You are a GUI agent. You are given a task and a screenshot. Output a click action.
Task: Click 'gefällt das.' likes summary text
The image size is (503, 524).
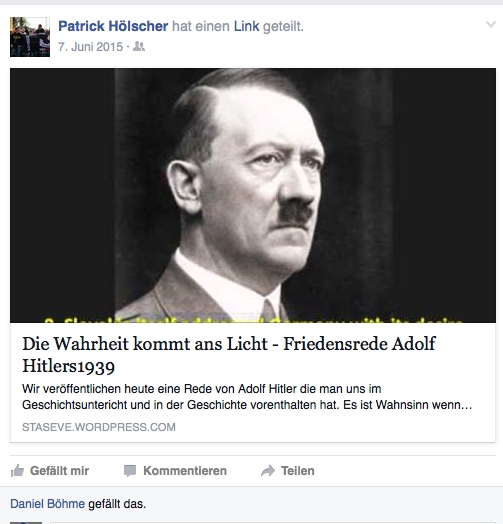pyautogui.click(x=117, y=504)
